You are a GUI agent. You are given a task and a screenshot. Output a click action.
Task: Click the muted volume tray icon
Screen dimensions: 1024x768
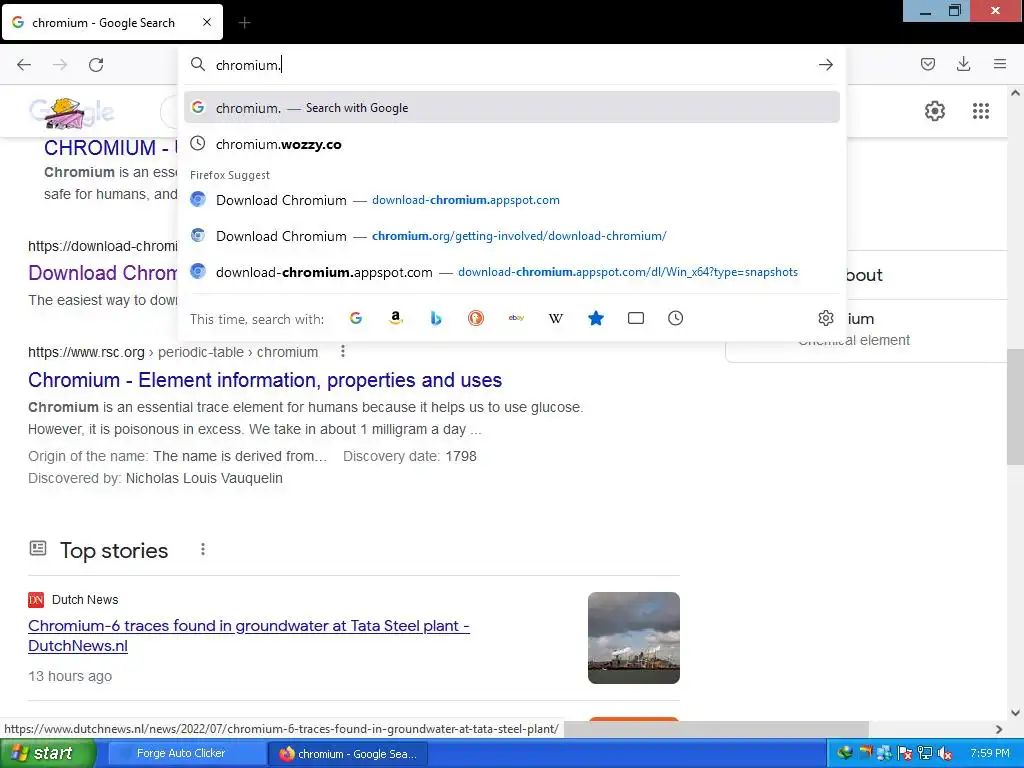[x=944, y=754]
